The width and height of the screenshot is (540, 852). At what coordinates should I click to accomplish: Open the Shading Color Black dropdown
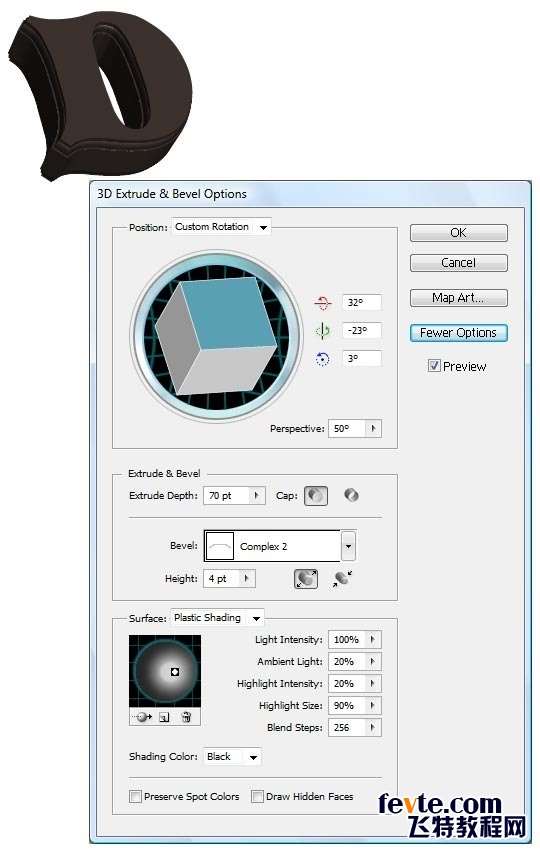pyautogui.click(x=233, y=756)
